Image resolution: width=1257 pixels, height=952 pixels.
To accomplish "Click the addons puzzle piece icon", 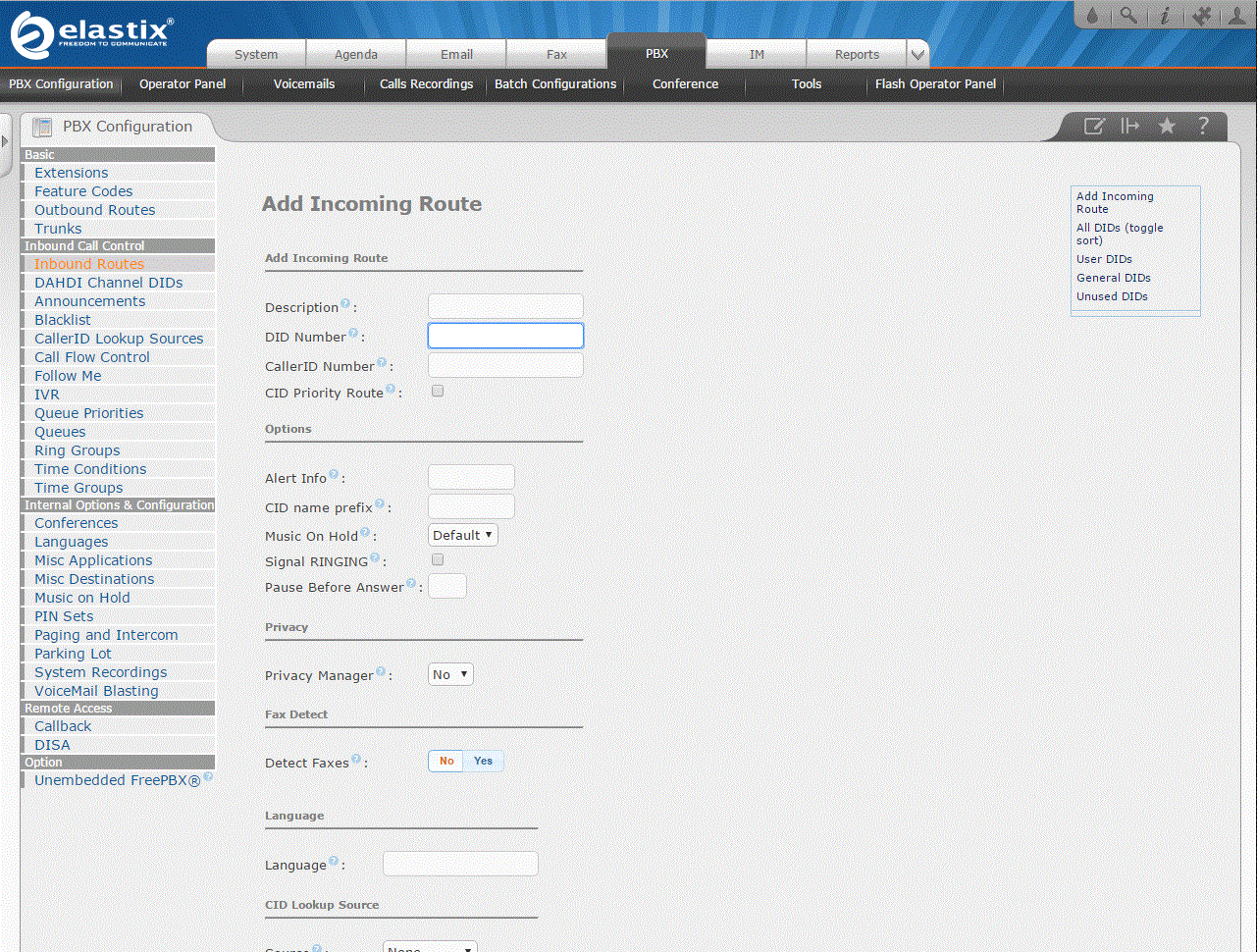I will 1201,16.
